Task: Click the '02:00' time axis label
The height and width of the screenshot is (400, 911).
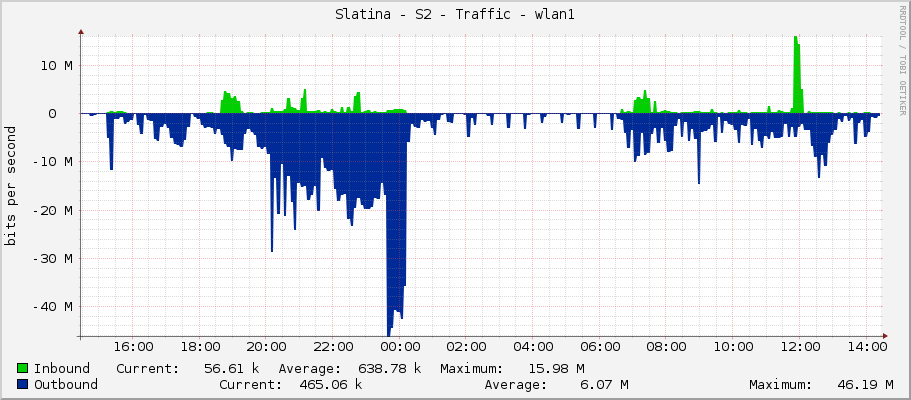Action: coord(467,347)
